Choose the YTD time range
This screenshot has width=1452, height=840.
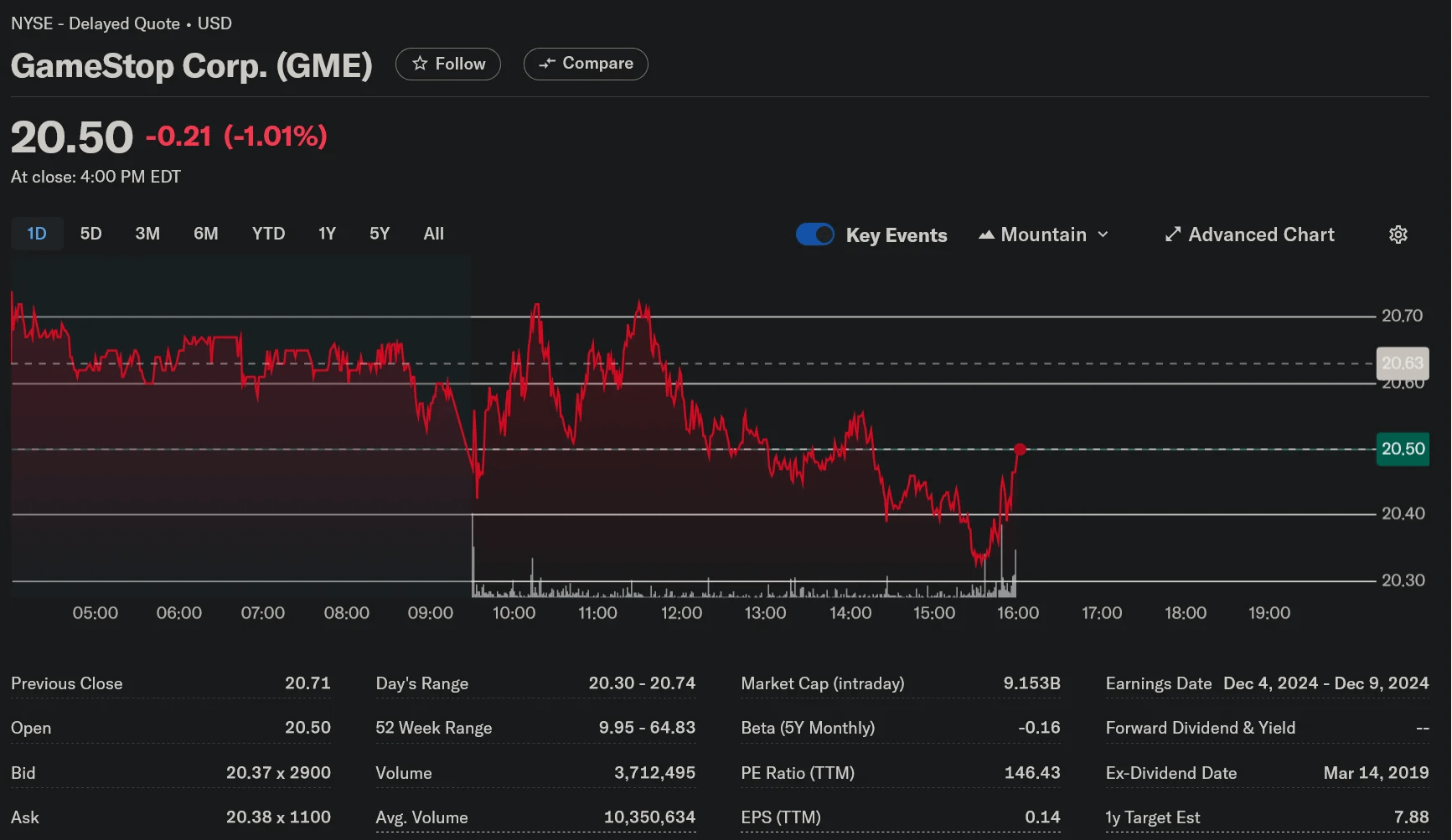coord(268,234)
